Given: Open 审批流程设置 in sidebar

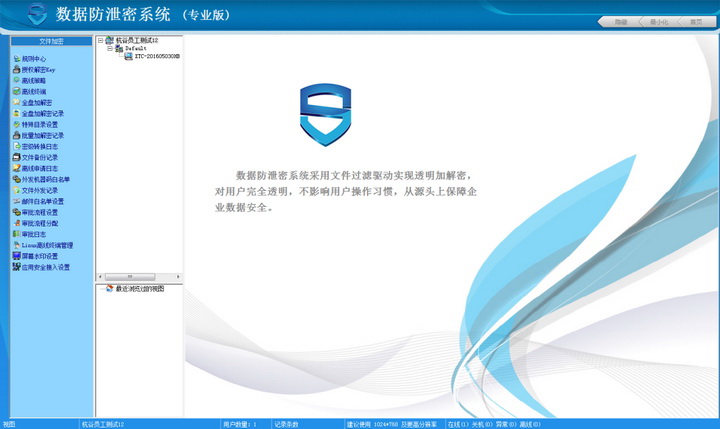Looking at the screenshot, I should click(36, 212).
